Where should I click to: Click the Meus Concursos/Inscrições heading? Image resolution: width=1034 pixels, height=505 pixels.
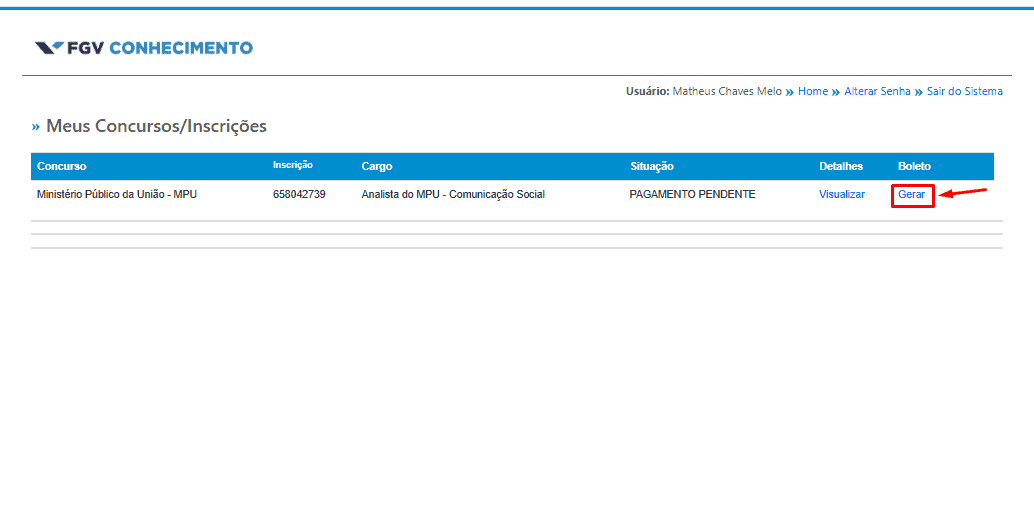click(x=156, y=126)
